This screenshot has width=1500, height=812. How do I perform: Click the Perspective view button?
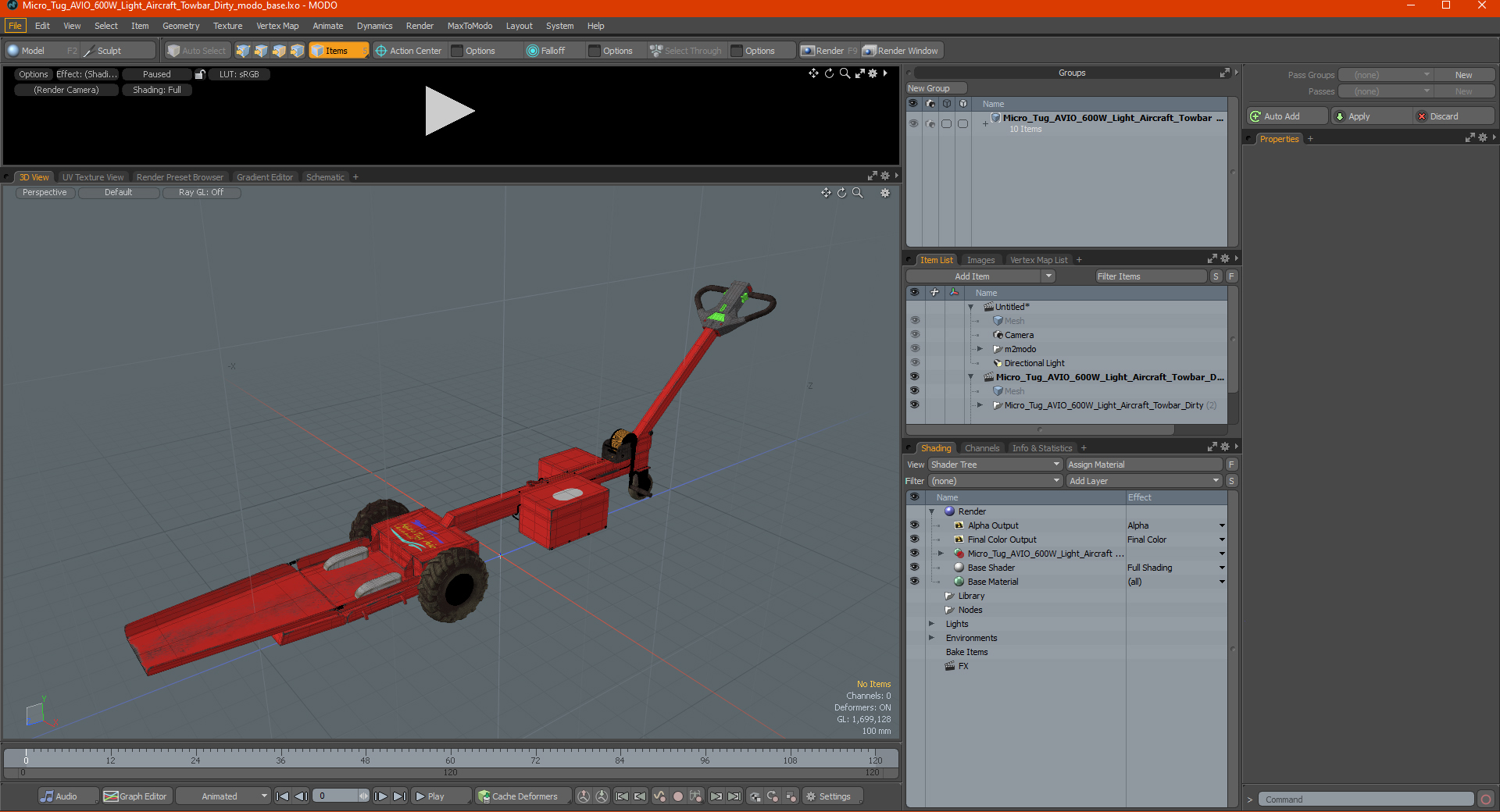tap(45, 193)
